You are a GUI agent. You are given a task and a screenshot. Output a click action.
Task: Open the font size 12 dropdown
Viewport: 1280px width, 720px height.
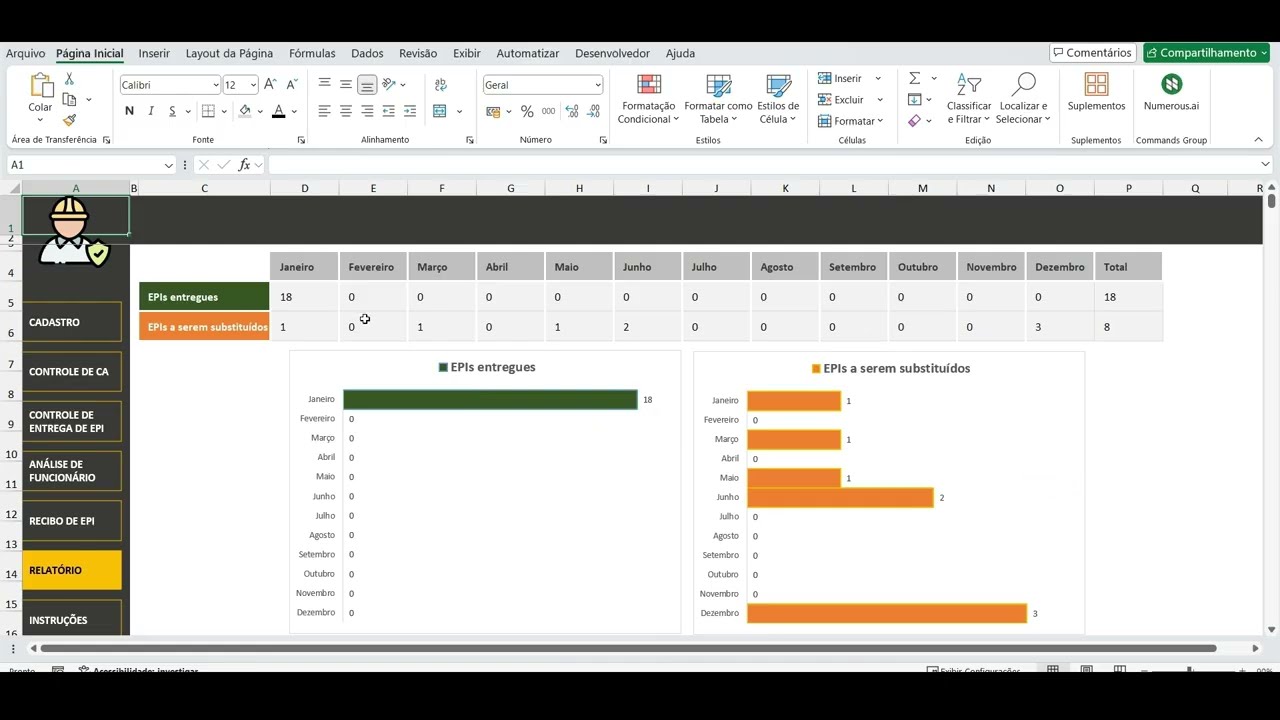(253, 85)
